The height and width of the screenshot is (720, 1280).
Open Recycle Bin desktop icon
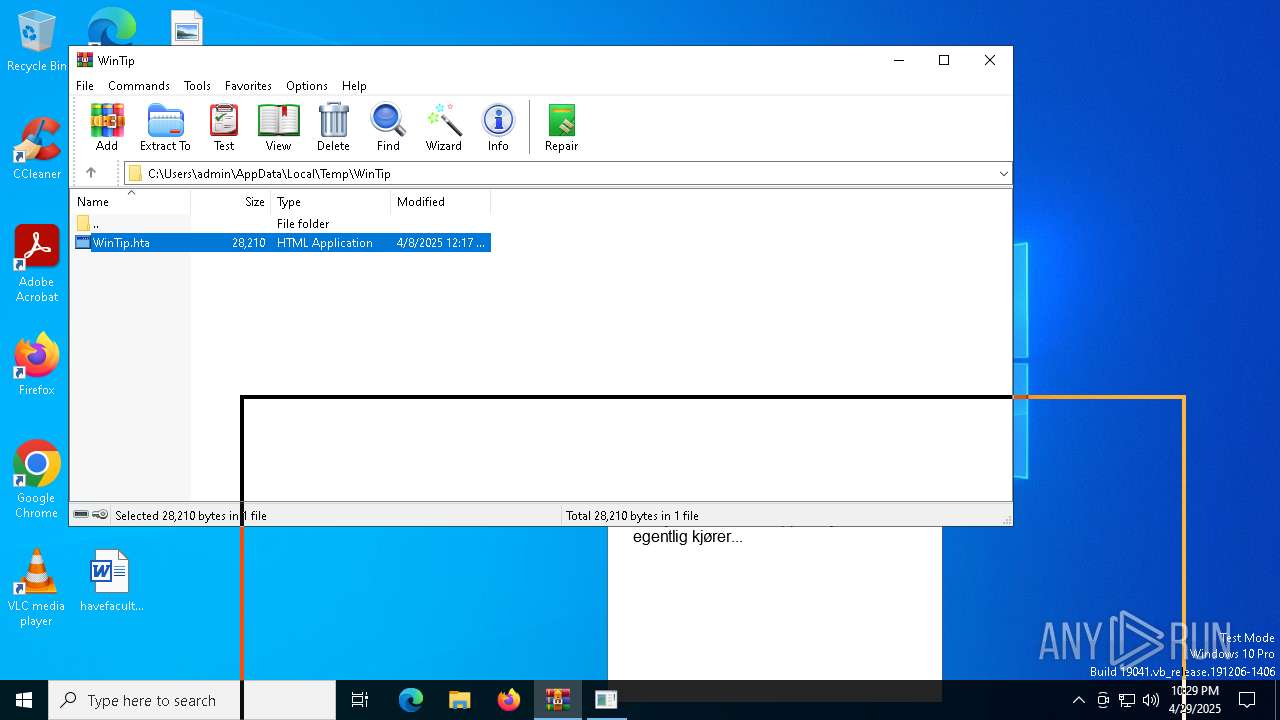[x=37, y=42]
